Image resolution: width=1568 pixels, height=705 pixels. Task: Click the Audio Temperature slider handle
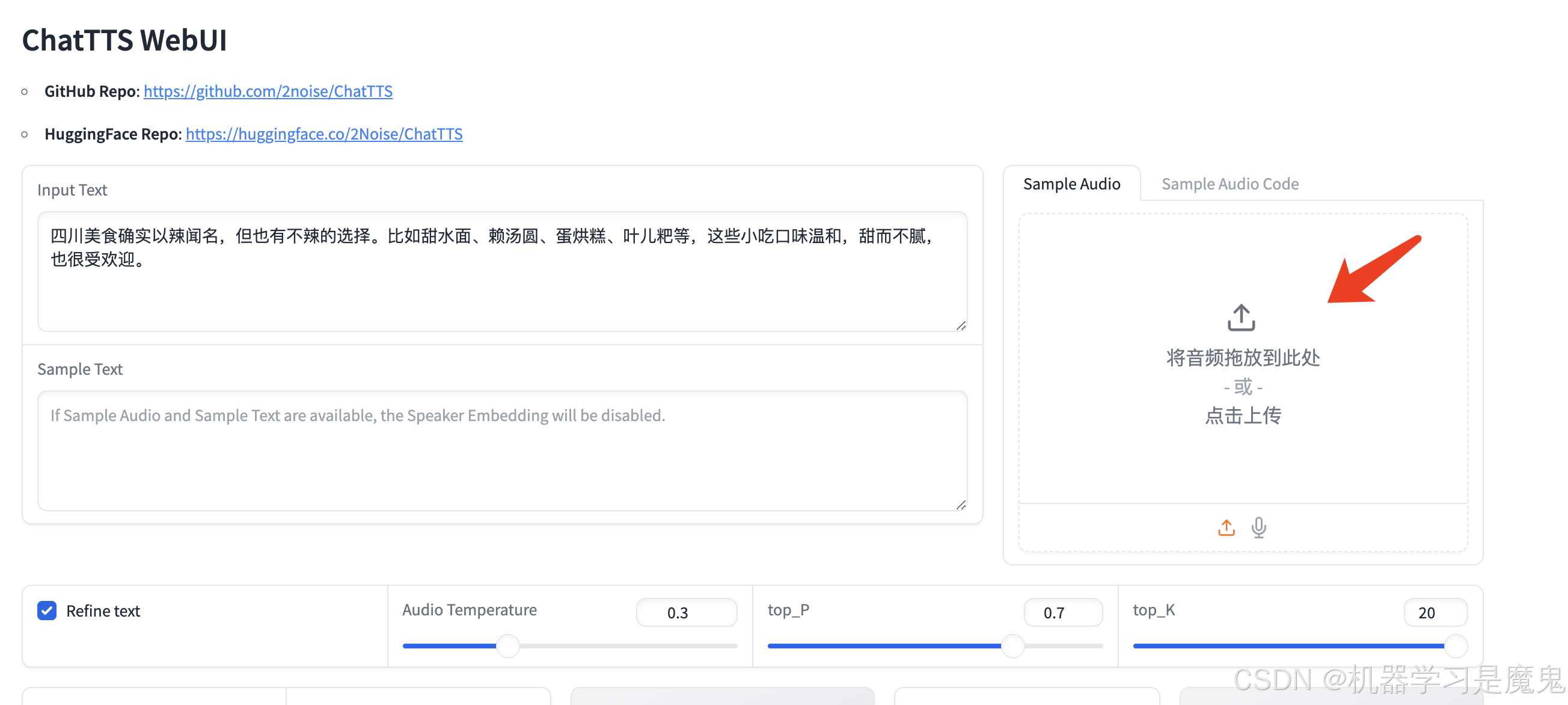click(509, 645)
